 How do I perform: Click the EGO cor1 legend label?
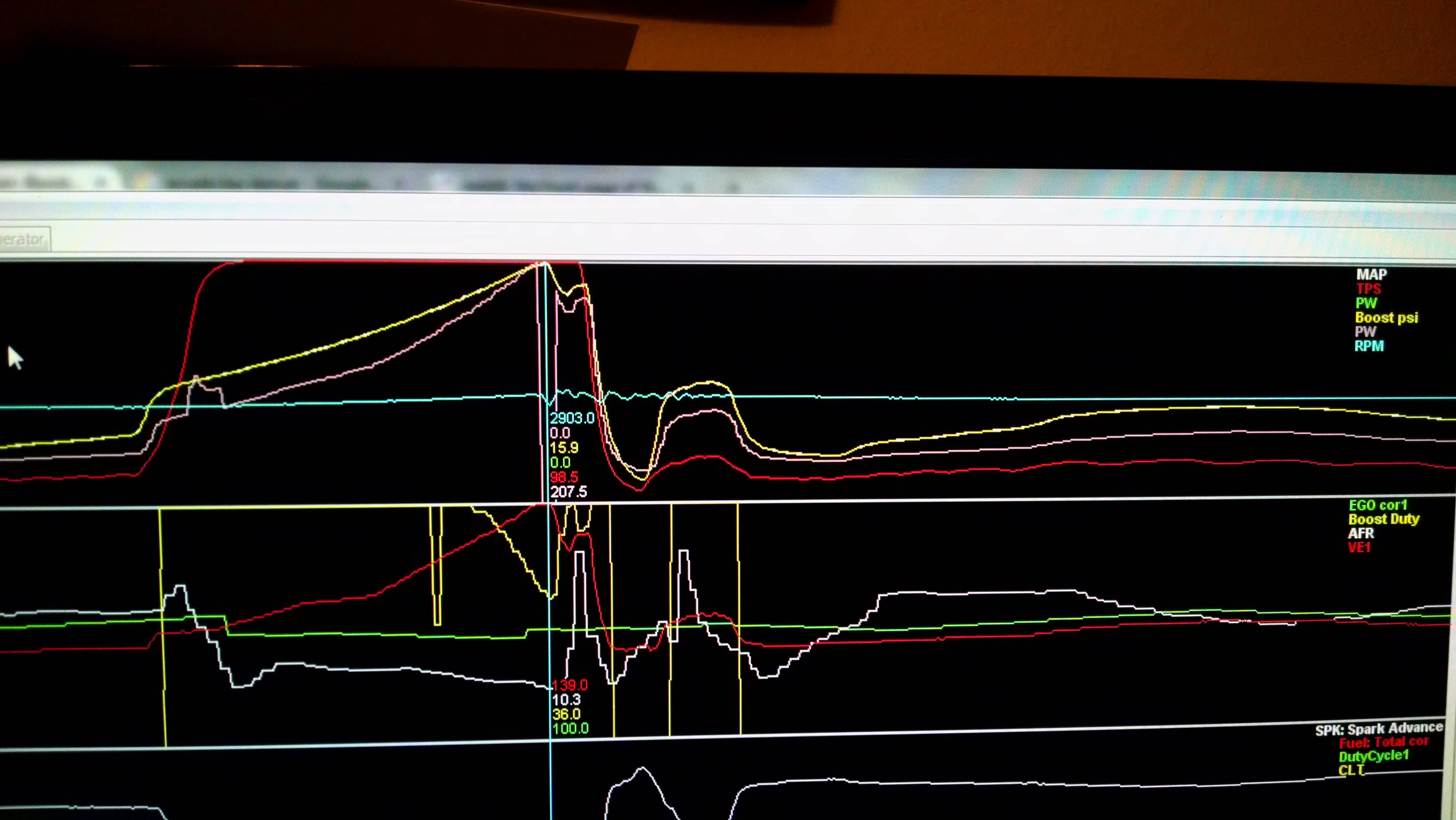pos(1377,505)
